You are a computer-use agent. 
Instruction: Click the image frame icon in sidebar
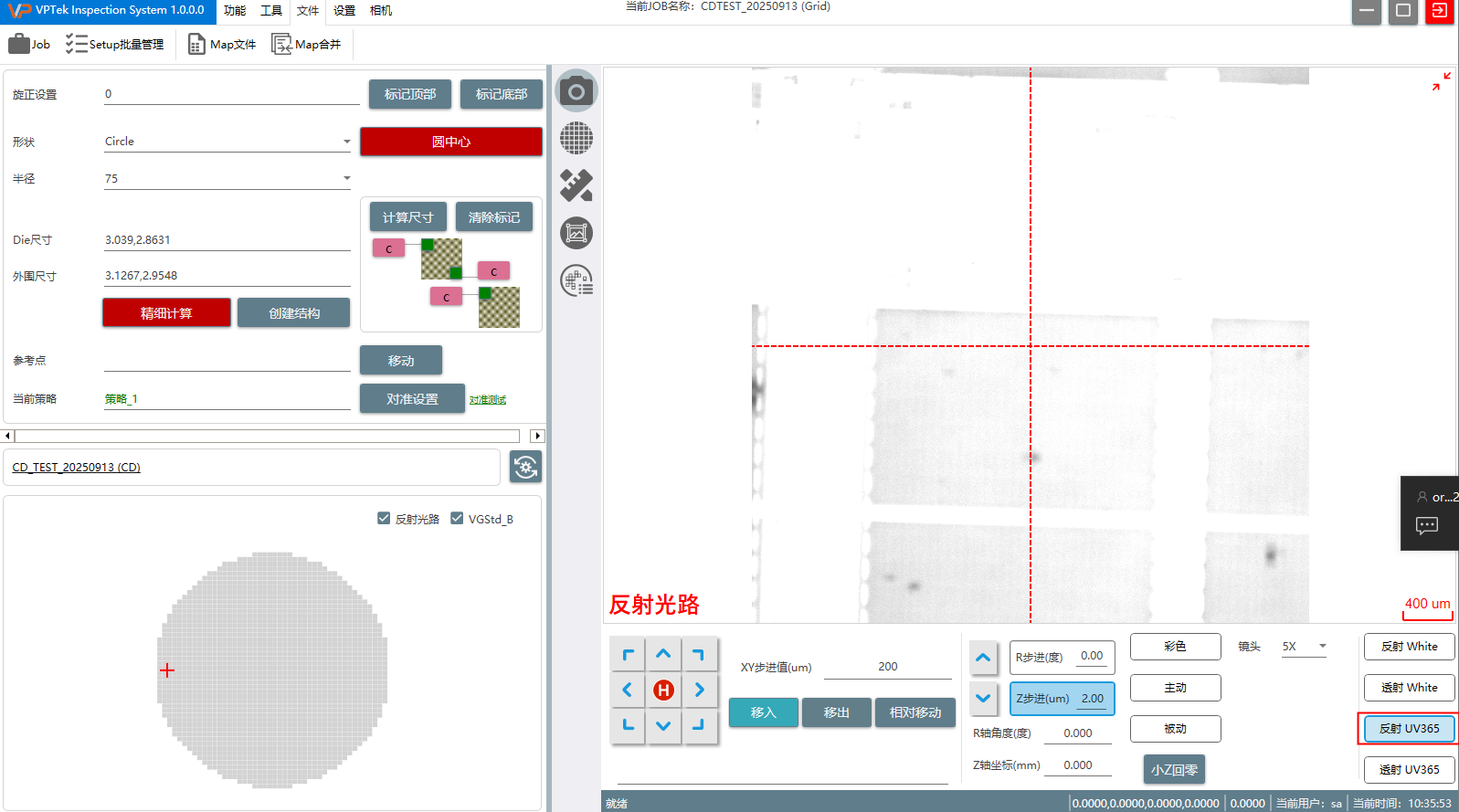tap(576, 234)
